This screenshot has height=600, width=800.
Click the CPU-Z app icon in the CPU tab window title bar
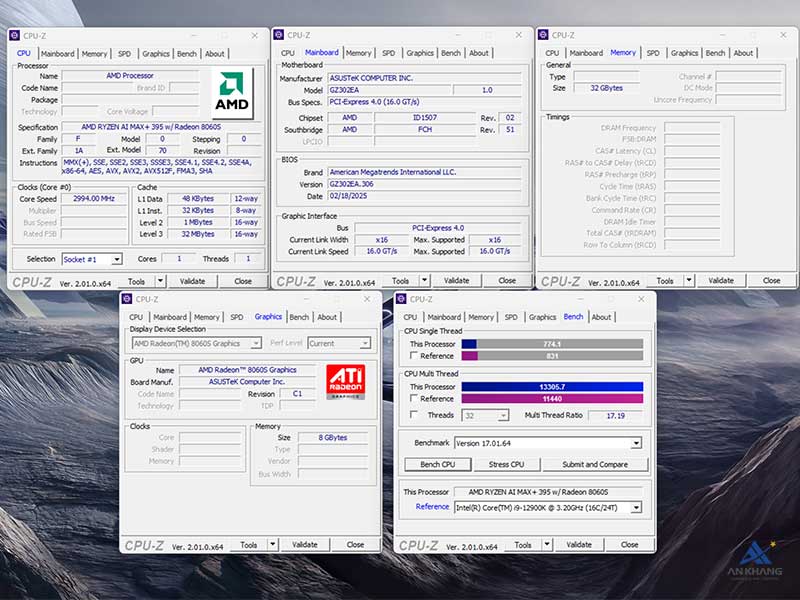pyautogui.click(x=14, y=35)
